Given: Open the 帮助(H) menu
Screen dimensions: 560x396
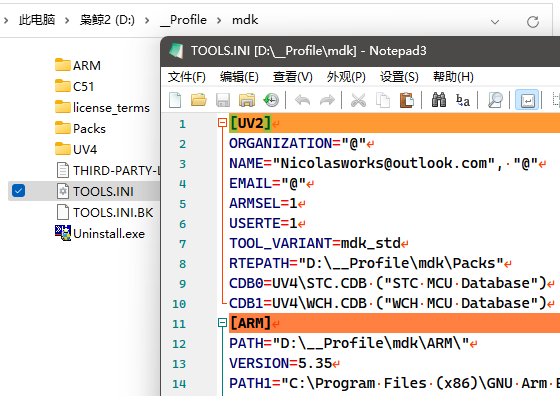Looking at the screenshot, I should point(453,77).
